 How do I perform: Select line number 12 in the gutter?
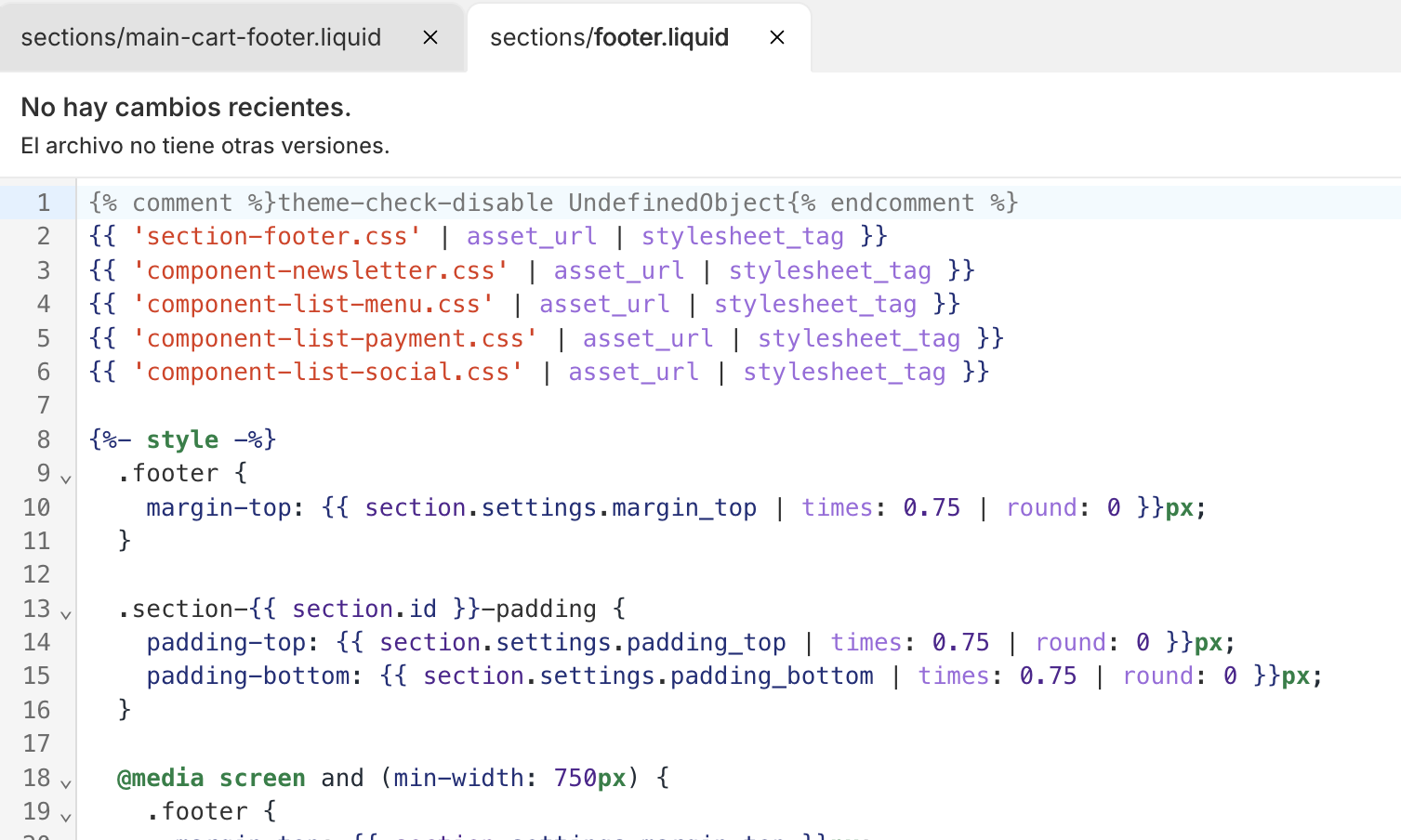[x=37, y=574]
